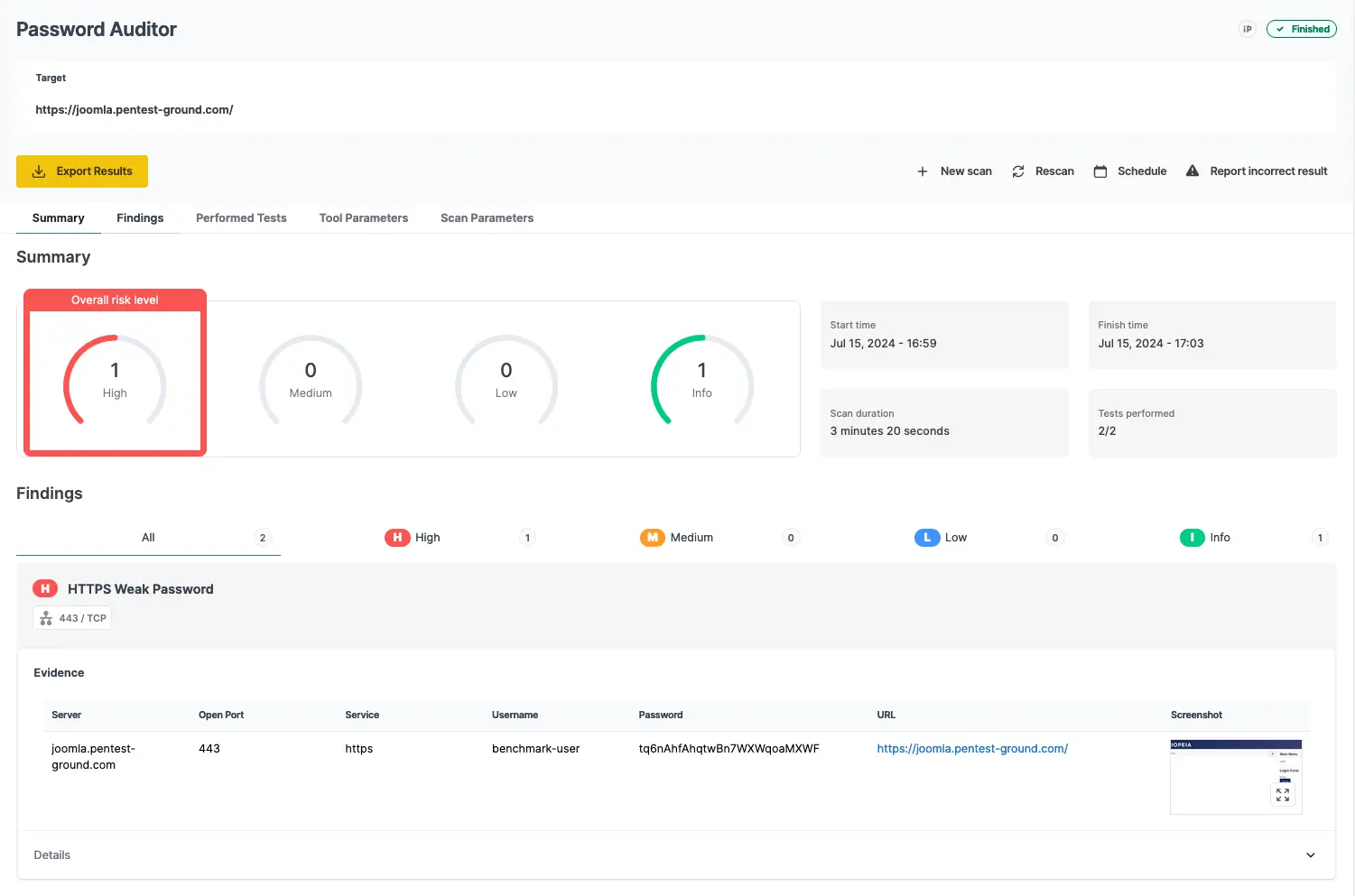Click the Rescan circular arrows icon
1355x896 pixels.
click(x=1018, y=171)
